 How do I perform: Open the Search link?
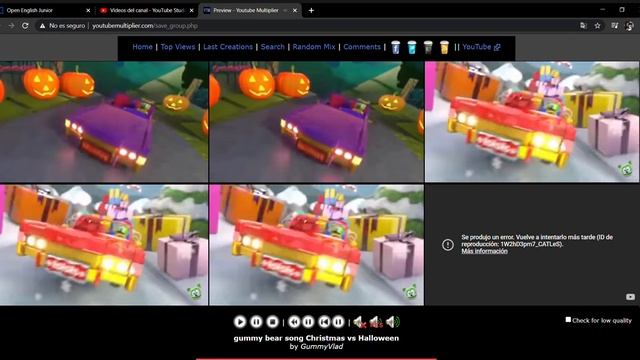(273, 47)
